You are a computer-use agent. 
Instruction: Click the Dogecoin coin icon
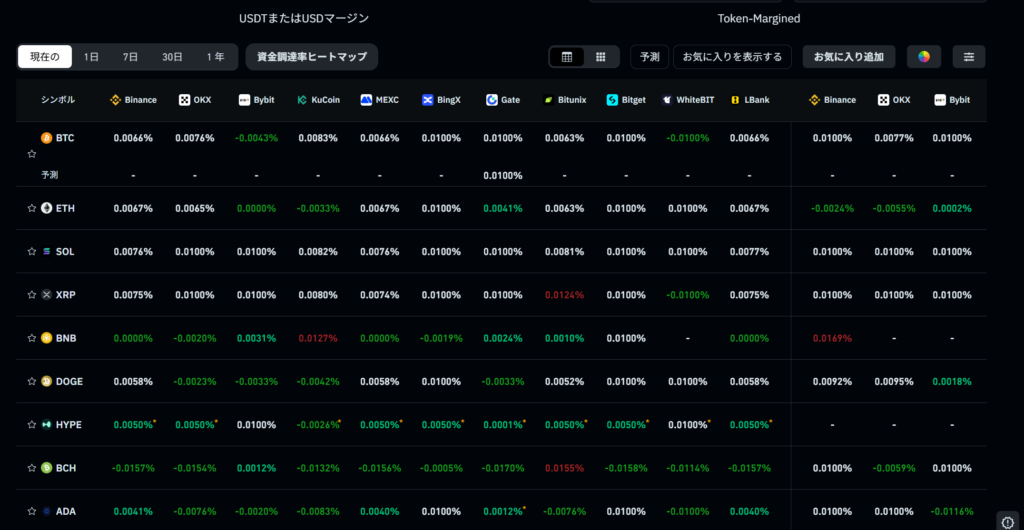click(46, 381)
